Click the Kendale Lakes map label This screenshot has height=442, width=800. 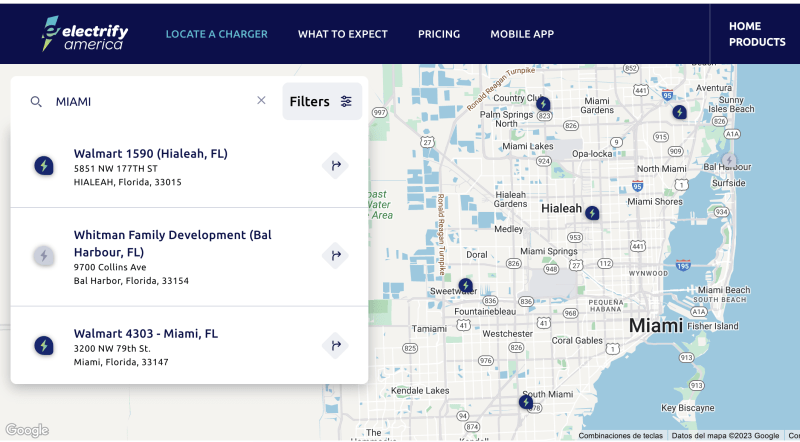point(420,390)
